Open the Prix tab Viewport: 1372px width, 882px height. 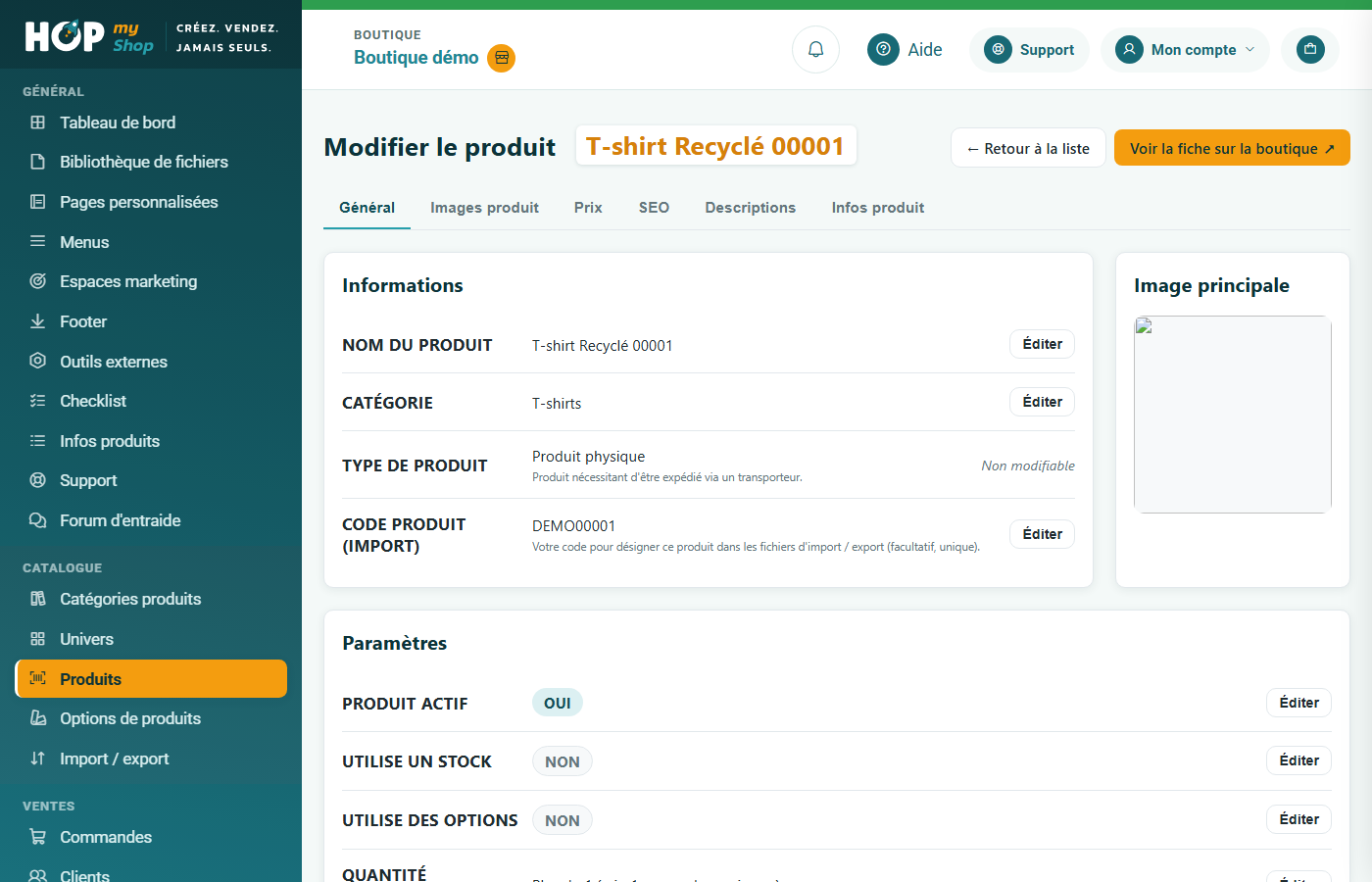point(588,208)
